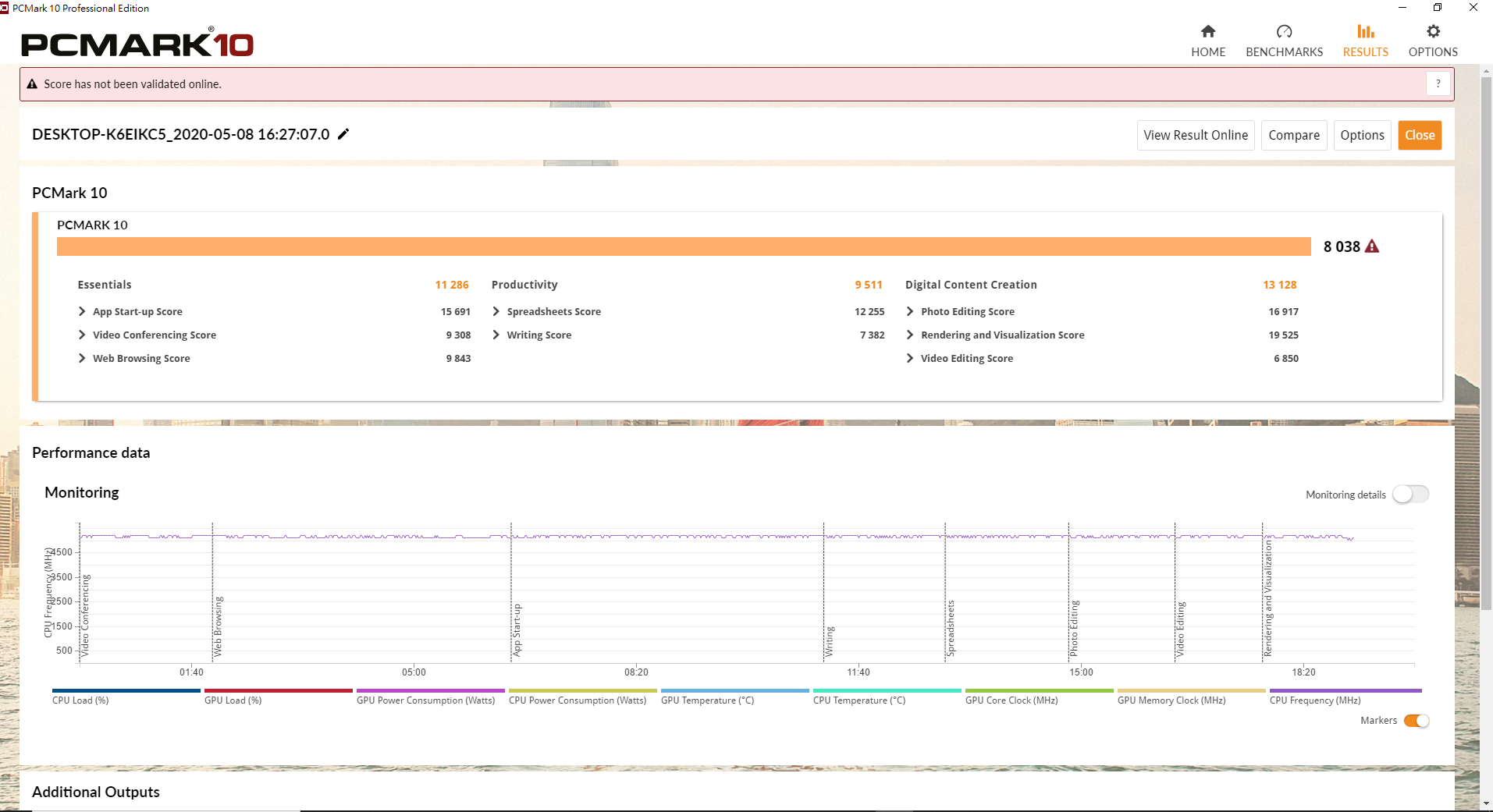Open the Options gear icon

tap(1433, 31)
